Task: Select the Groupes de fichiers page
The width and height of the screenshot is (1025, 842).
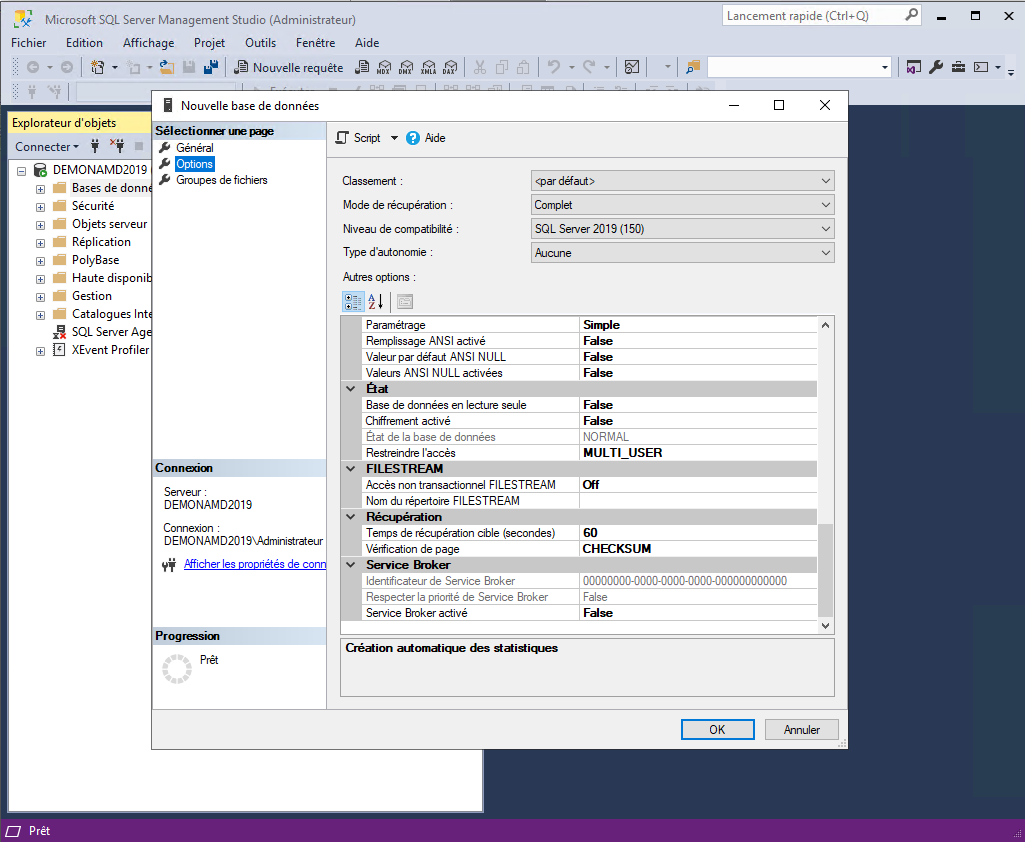Action: pos(221,180)
